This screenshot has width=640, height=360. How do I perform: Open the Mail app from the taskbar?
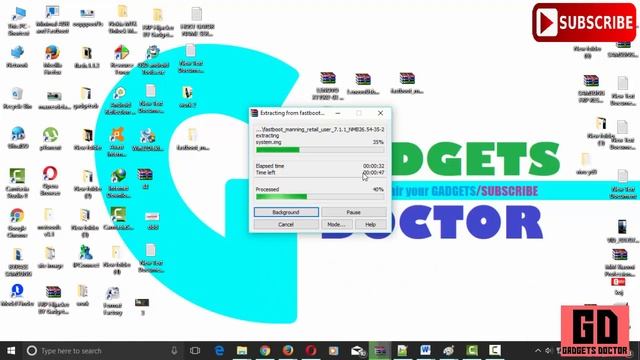click(357, 351)
